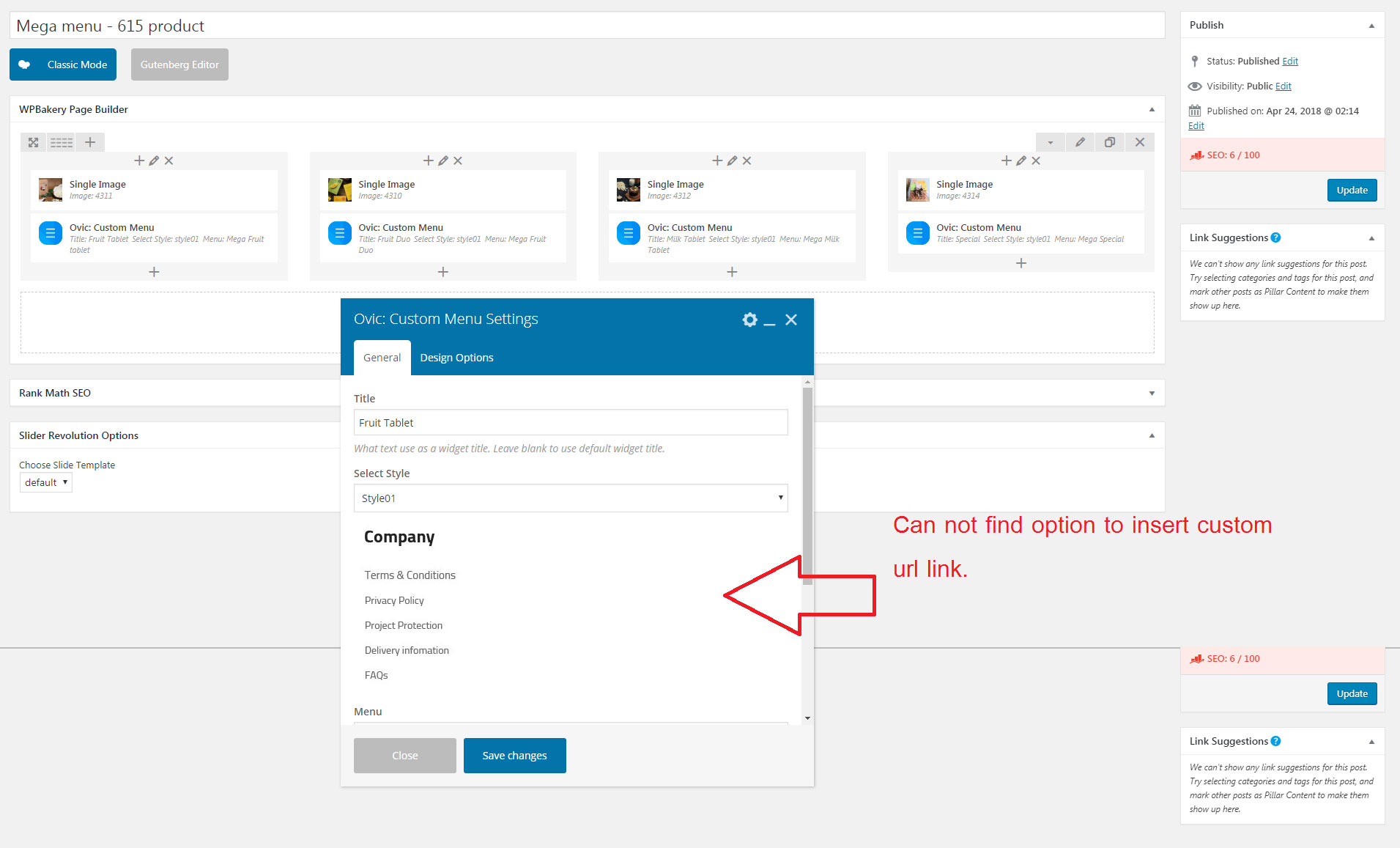
Task: Save changes in menu settings dialog
Action: click(514, 756)
